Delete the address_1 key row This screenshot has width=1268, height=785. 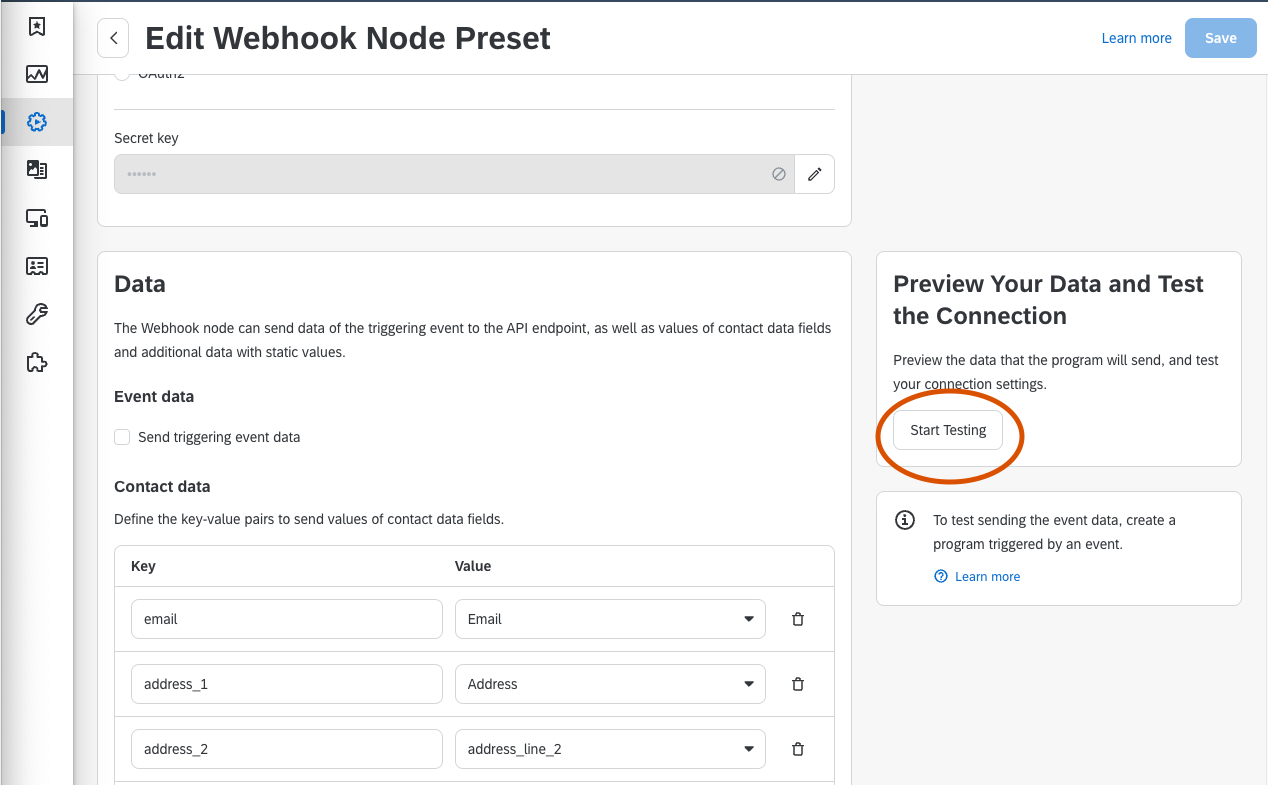click(x=798, y=684)
